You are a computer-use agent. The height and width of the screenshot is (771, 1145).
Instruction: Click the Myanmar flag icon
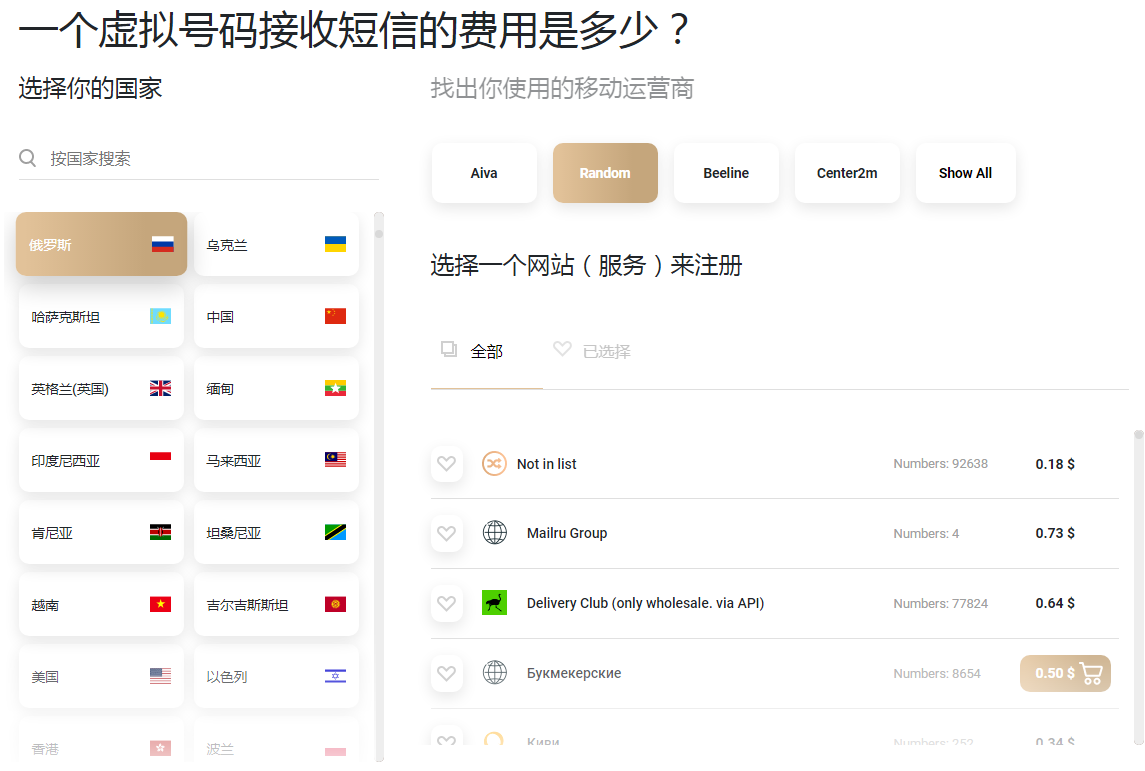click(335, 388)
